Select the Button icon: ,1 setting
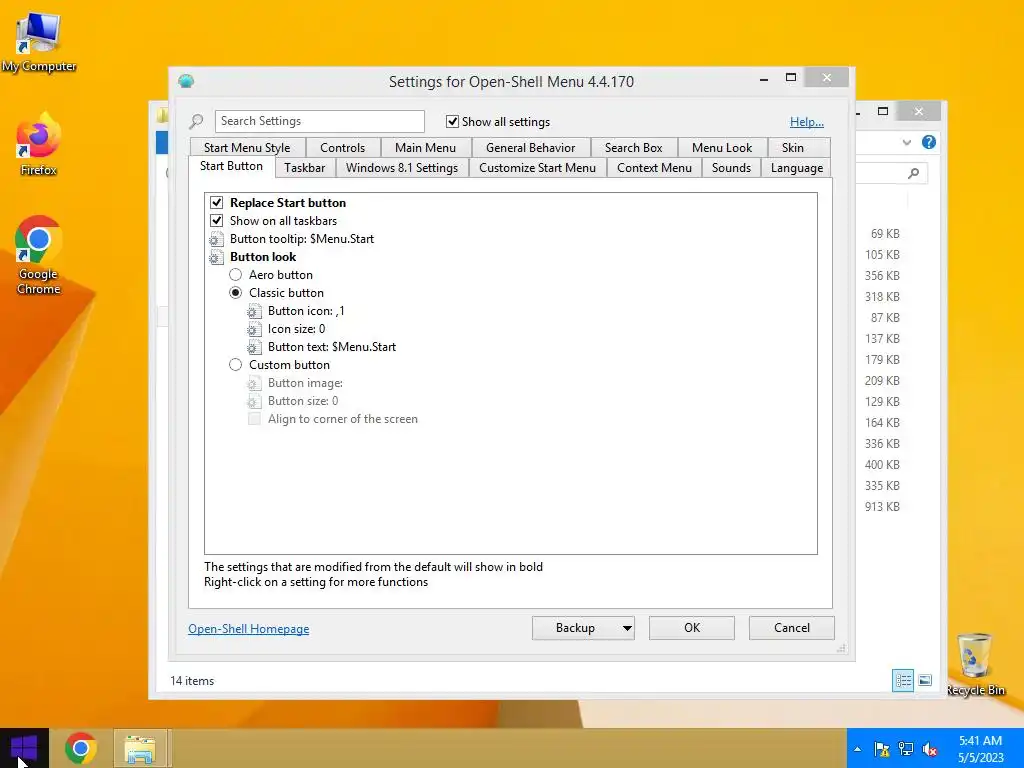This screenshot has height=768, width=1024. point(306,311)
